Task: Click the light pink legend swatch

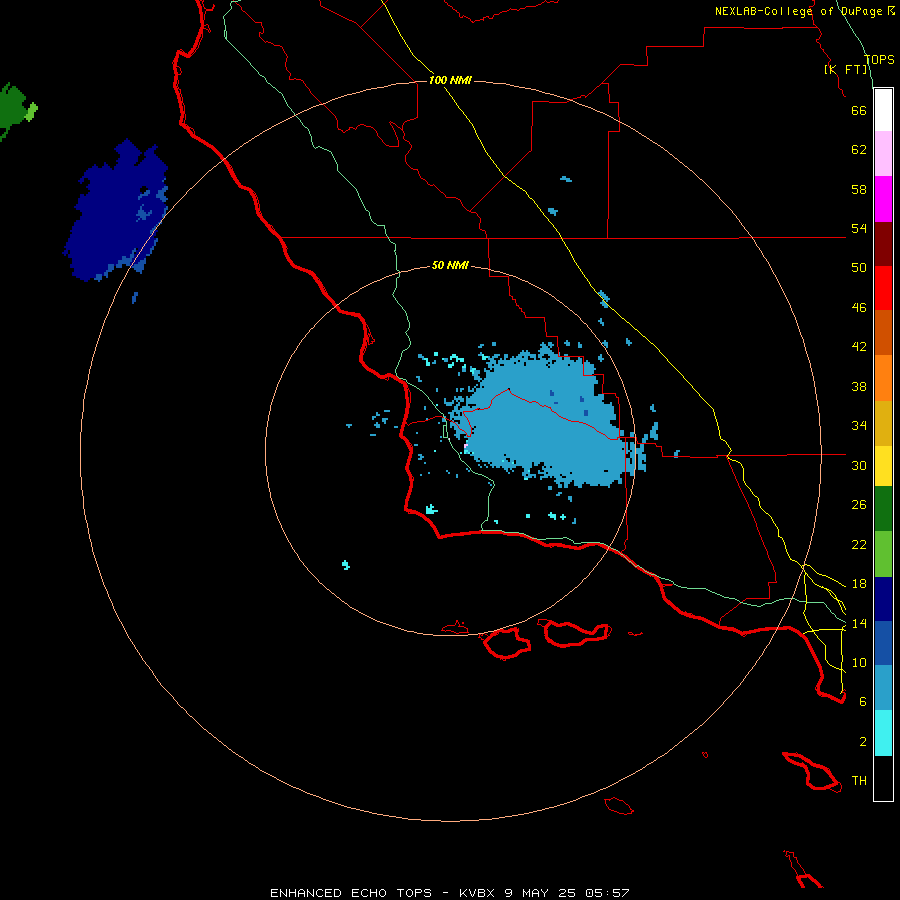Action: [883, 153]
